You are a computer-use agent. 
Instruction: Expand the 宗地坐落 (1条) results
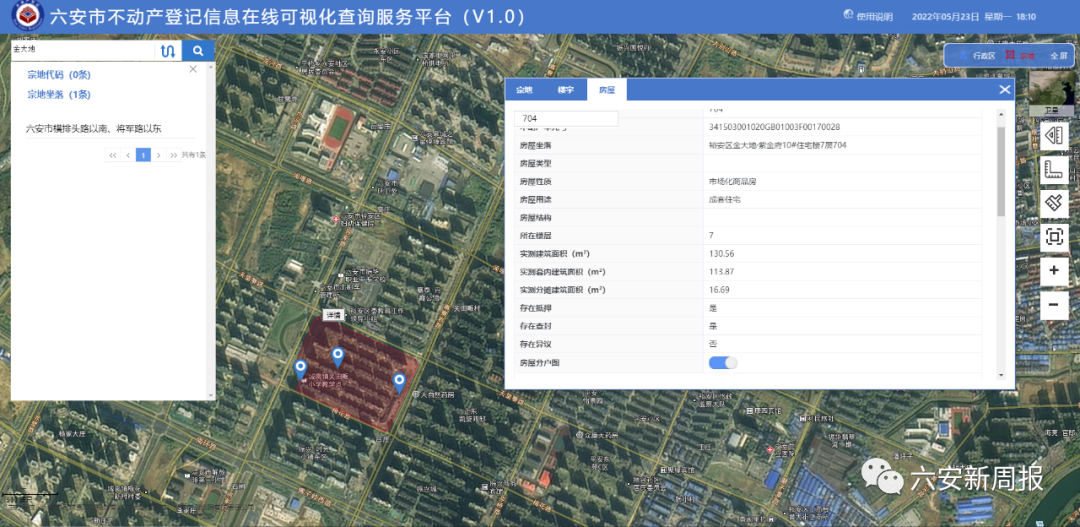[59, 95]
